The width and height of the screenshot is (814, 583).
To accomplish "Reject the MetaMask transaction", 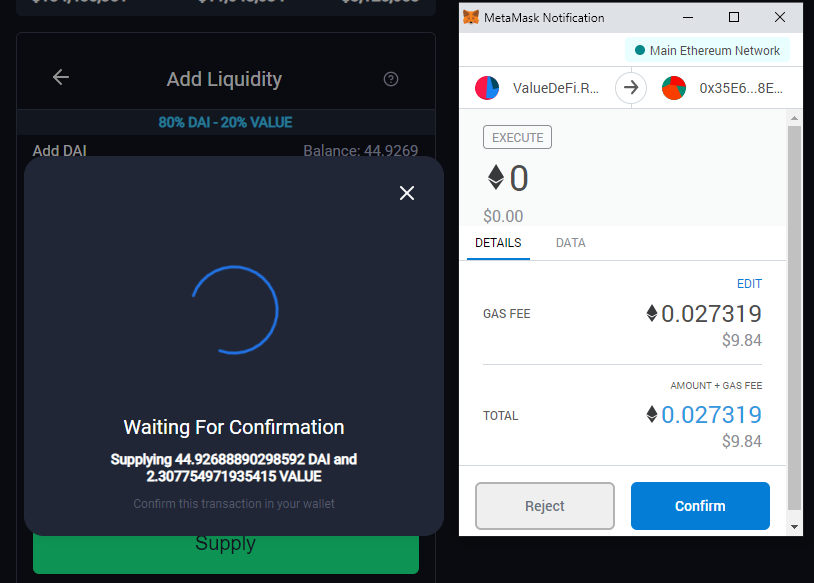I will click(545, 506).
